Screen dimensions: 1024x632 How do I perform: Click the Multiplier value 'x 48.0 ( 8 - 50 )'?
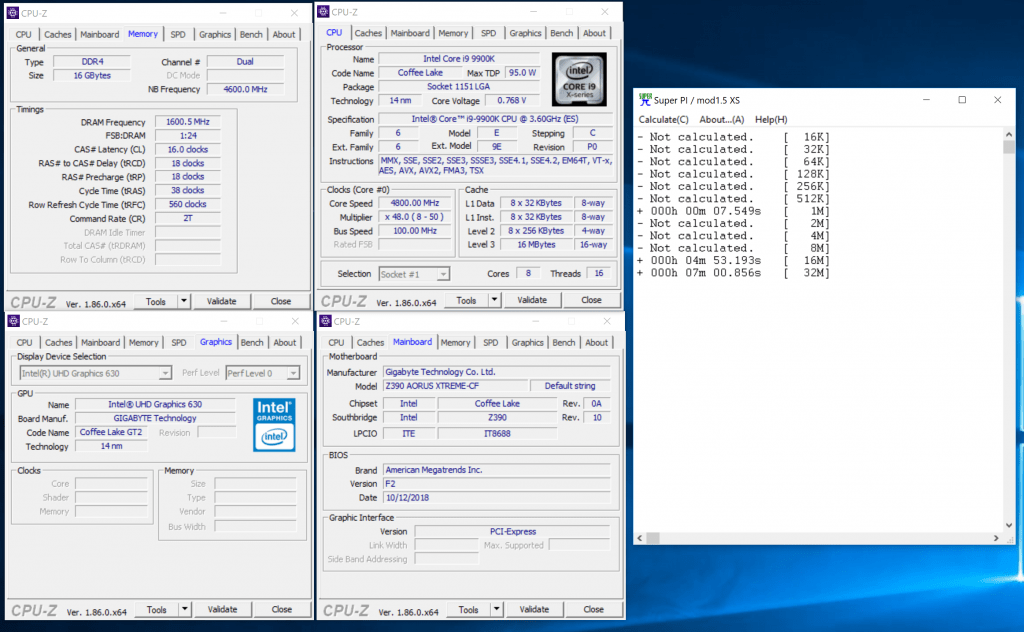point(415,217)
